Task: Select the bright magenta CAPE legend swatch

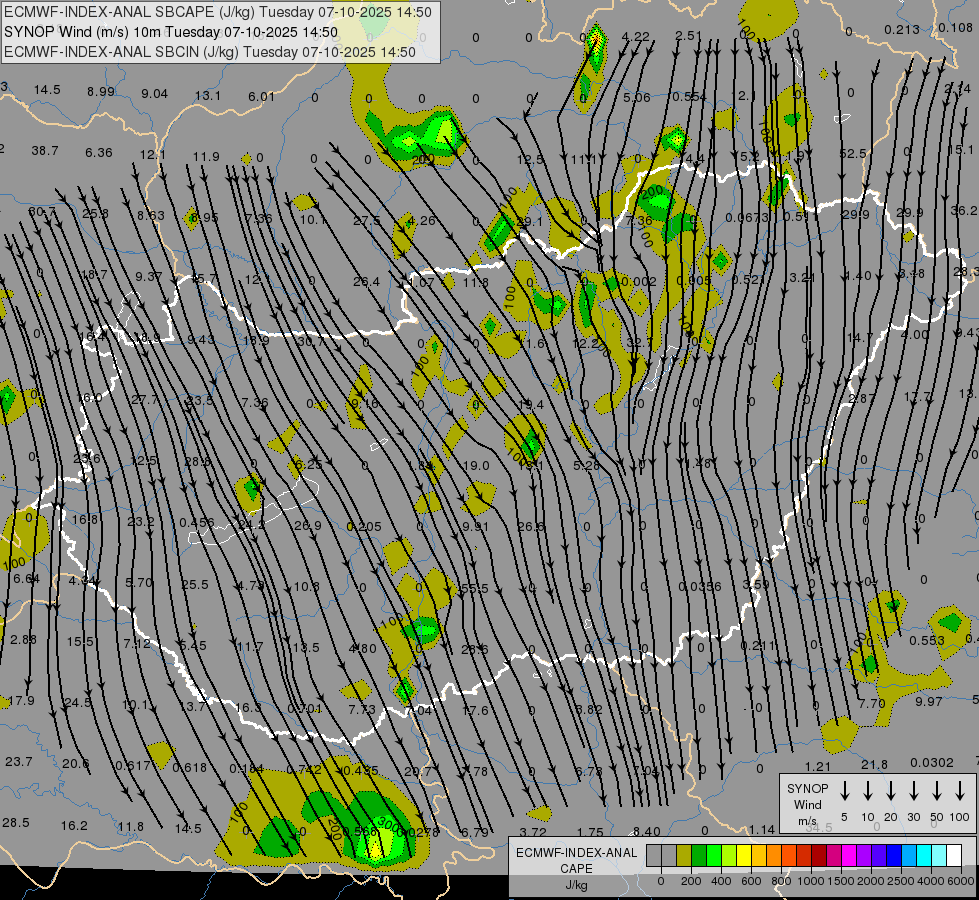Action: (849, 855)
